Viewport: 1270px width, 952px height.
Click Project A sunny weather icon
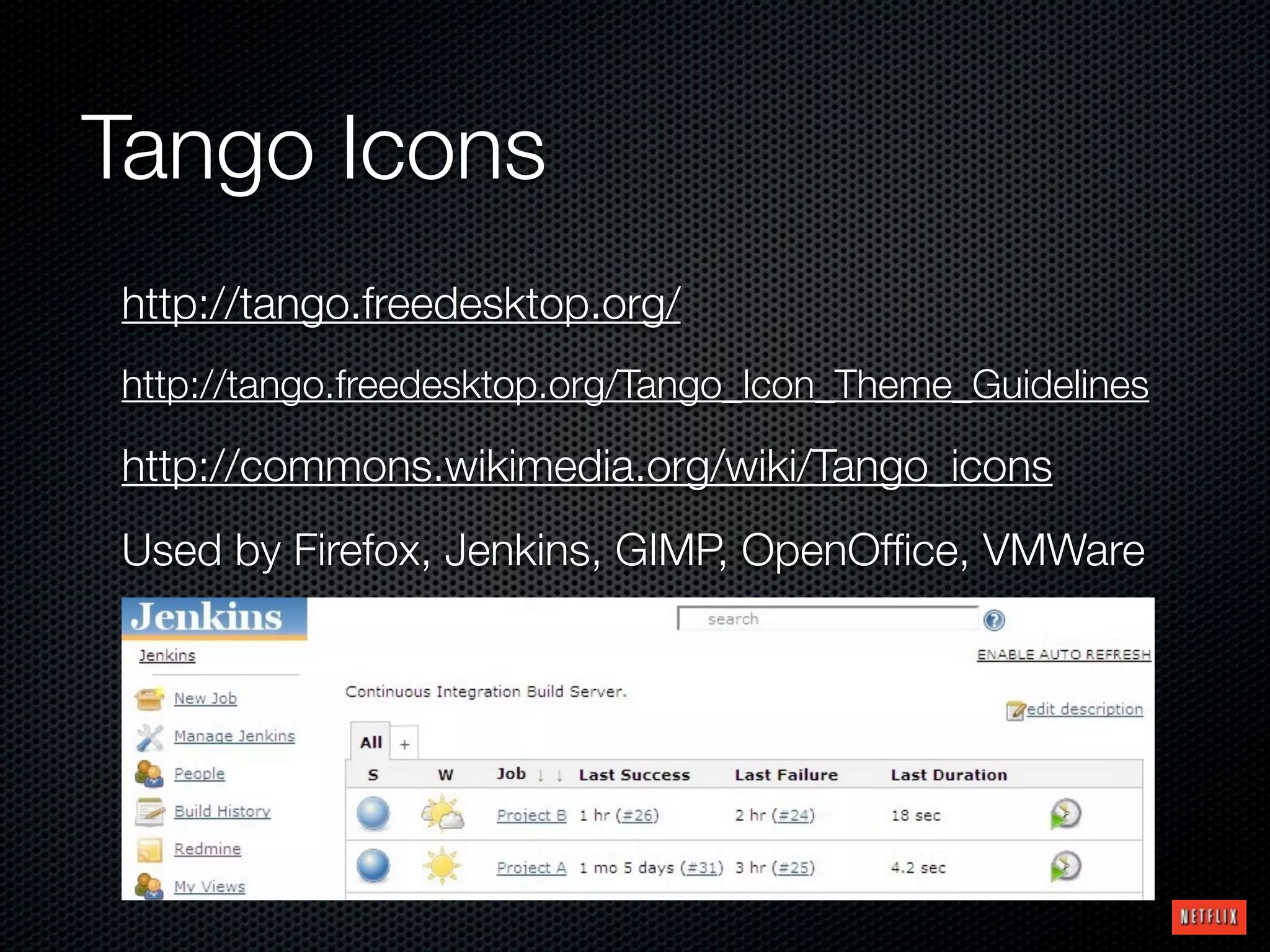(442, 866)
